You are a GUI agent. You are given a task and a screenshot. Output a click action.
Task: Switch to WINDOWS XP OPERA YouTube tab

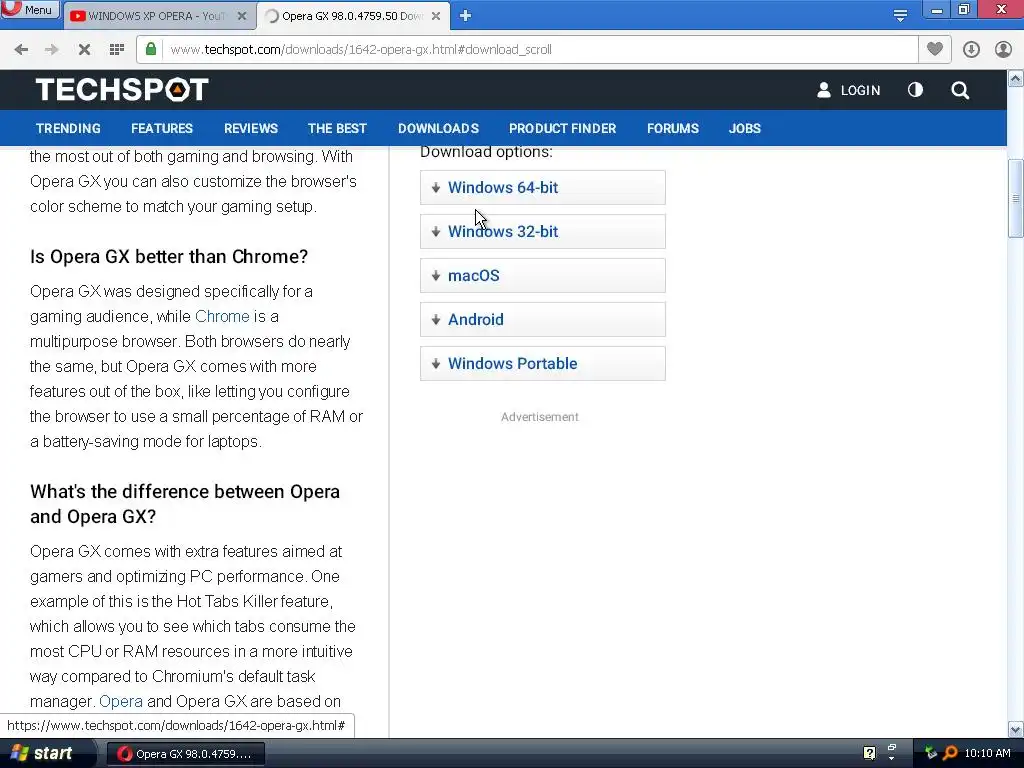157,16
